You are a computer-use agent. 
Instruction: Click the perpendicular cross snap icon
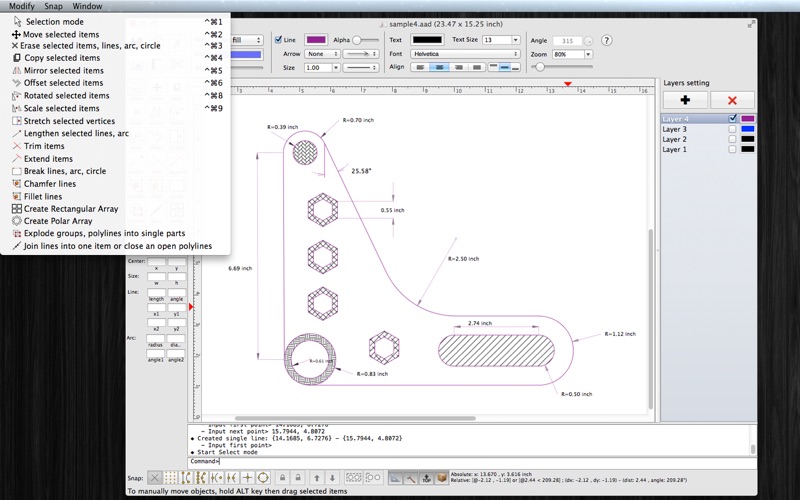[247, 478]
